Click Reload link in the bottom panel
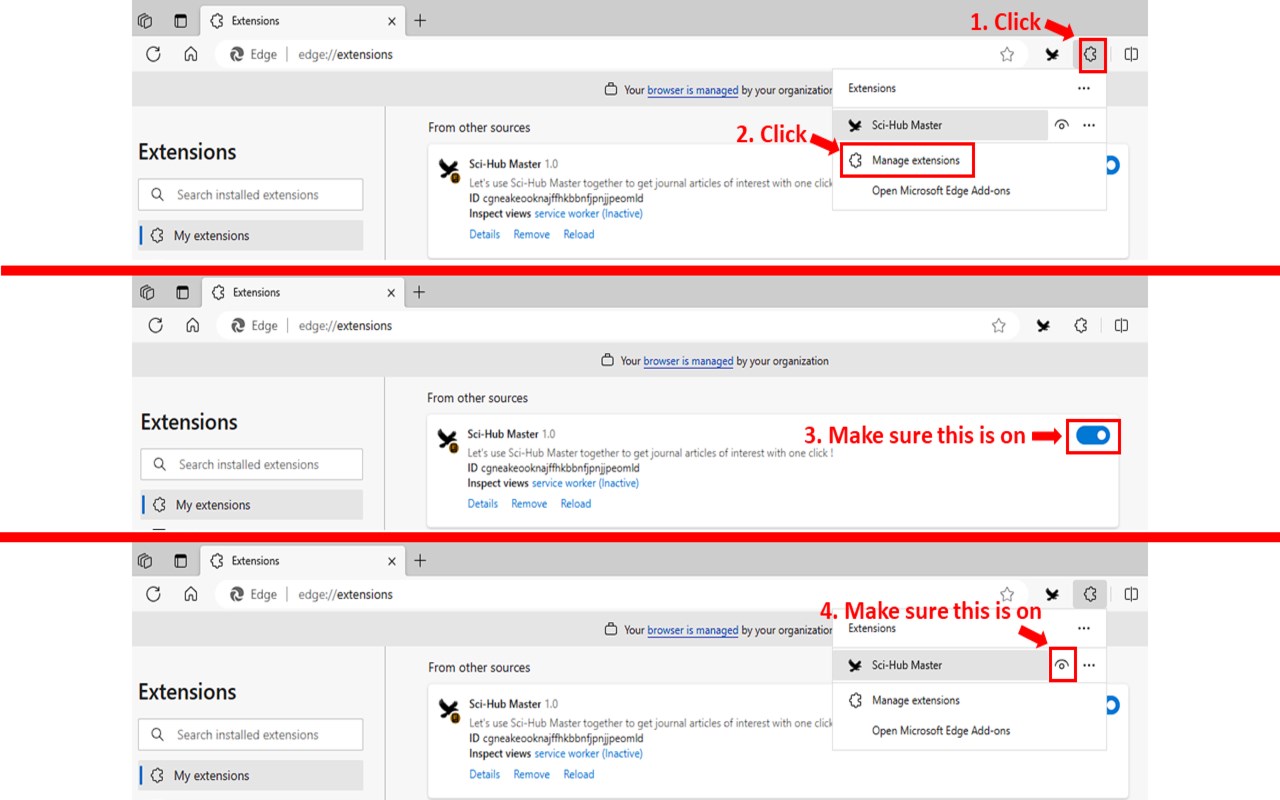This screenshot has width=1280, height=800. pos(578,774)
